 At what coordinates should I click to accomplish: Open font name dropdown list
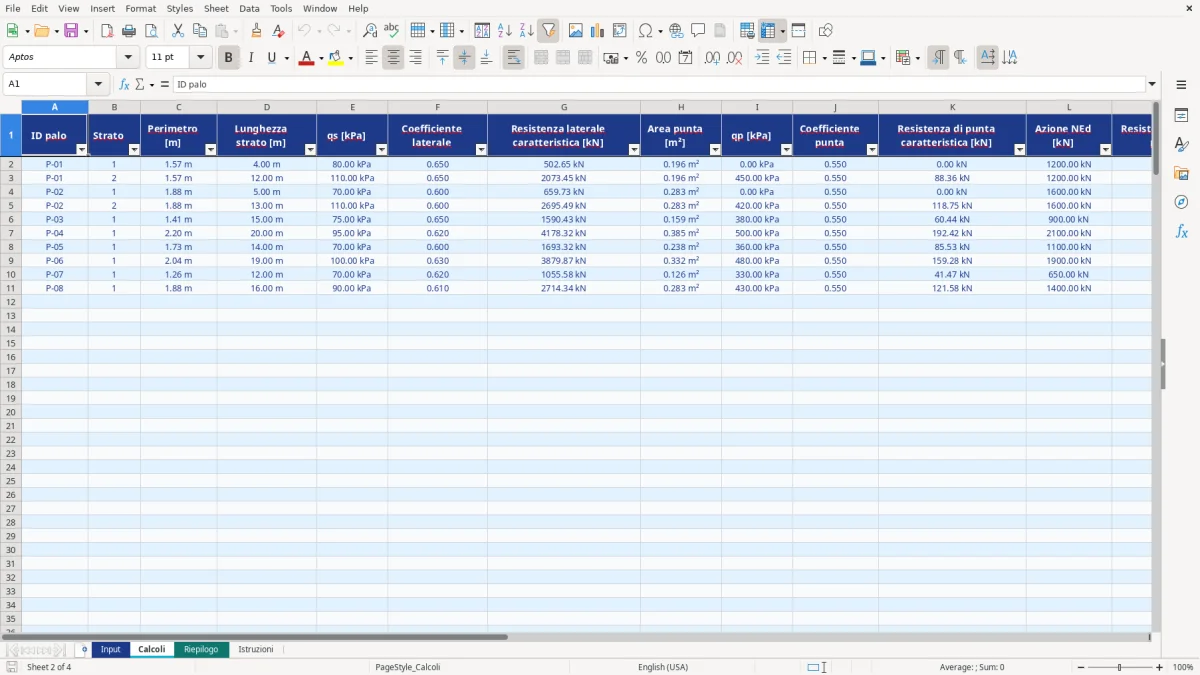tap(128, 58)
